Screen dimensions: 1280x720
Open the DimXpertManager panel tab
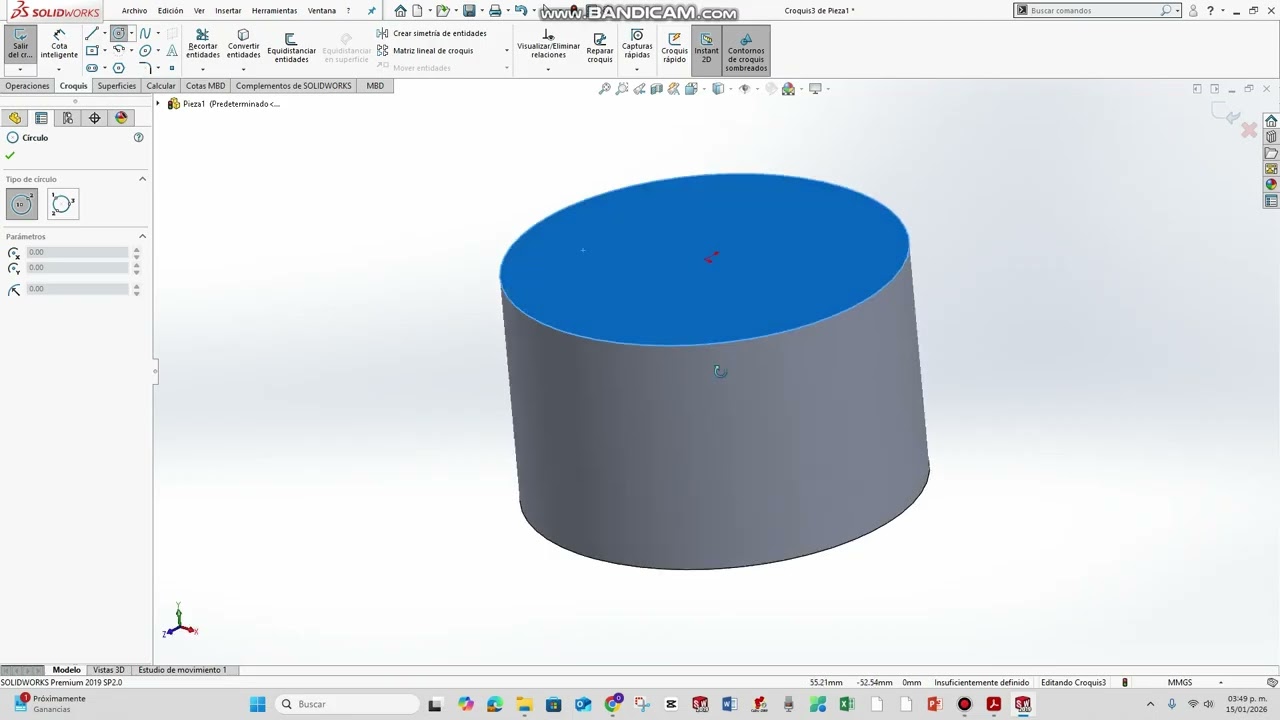[94, 118]
